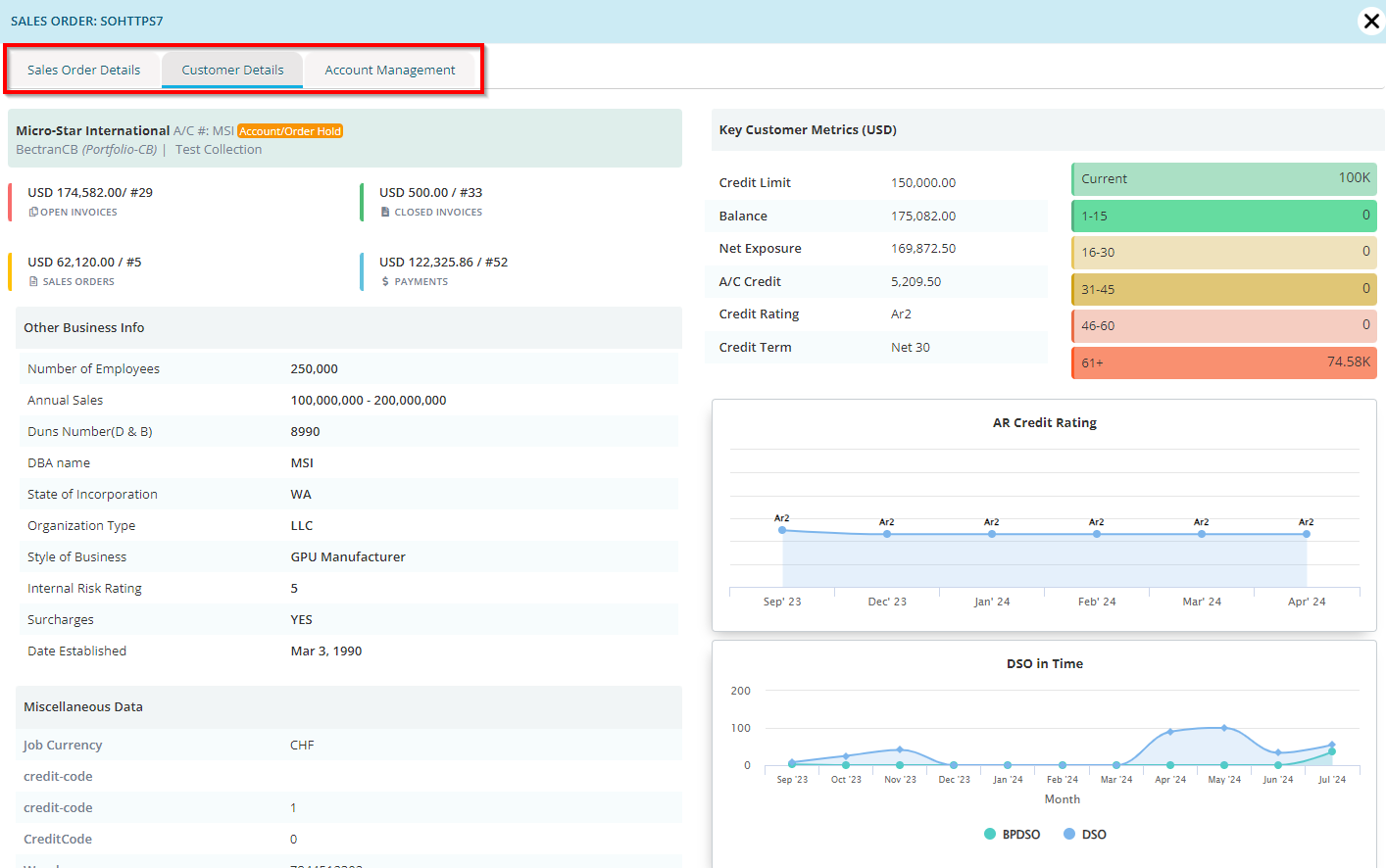Click Dec' 23 point on AR Credit Rating
Image resolution: width=1386 pixels, height=868 pixels.
(x=887, y=534)
